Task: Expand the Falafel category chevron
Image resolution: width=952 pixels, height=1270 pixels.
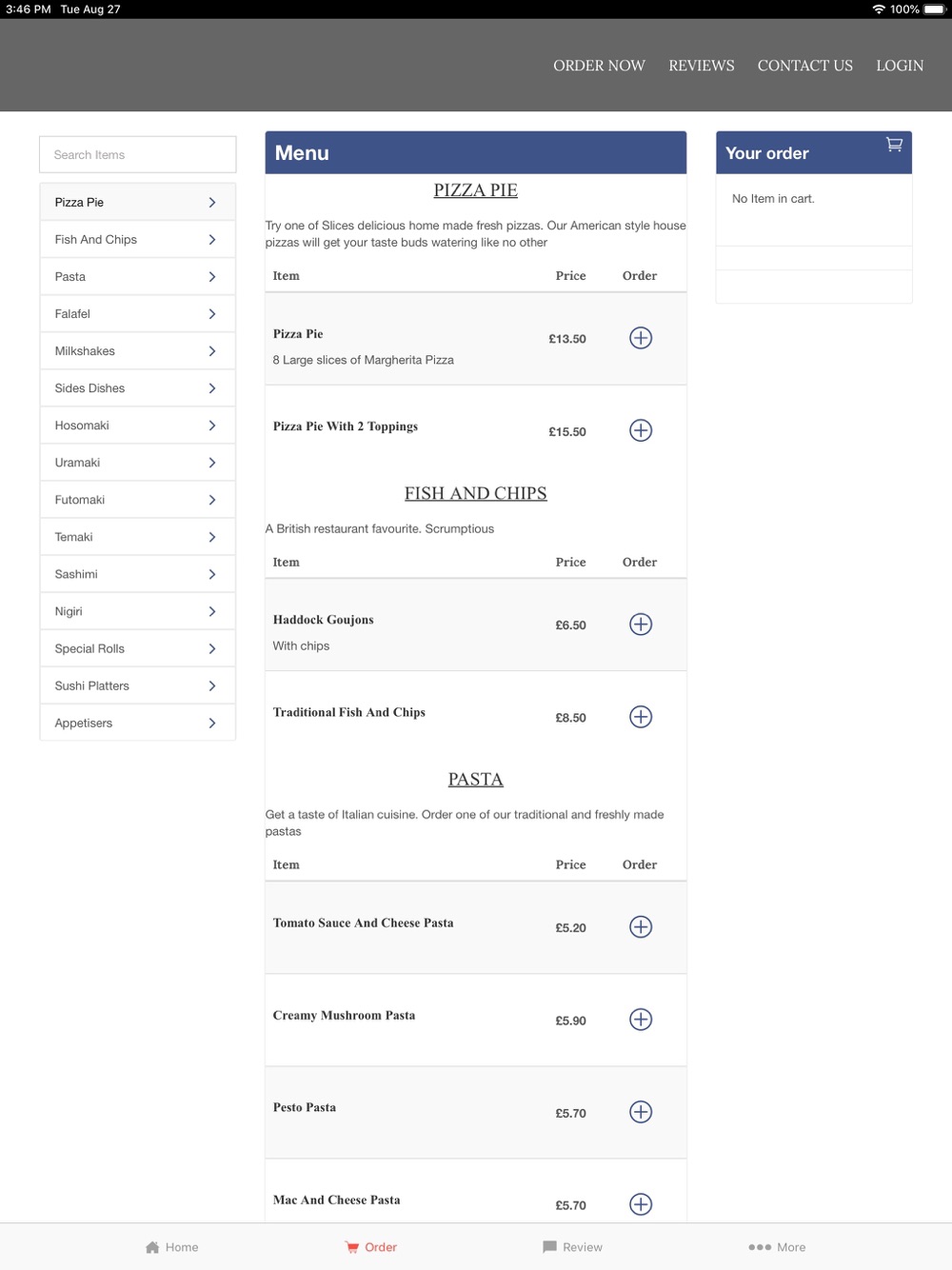Action: (212, 314)
